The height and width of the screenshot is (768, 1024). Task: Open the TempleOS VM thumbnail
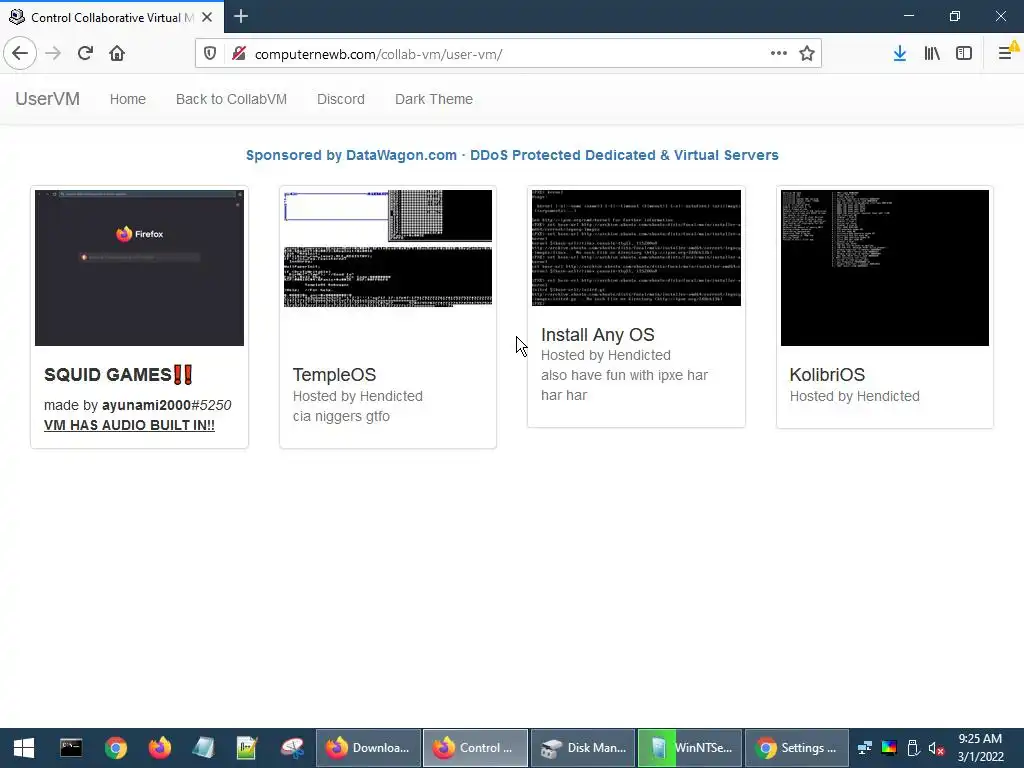click(x=388, y=248)
